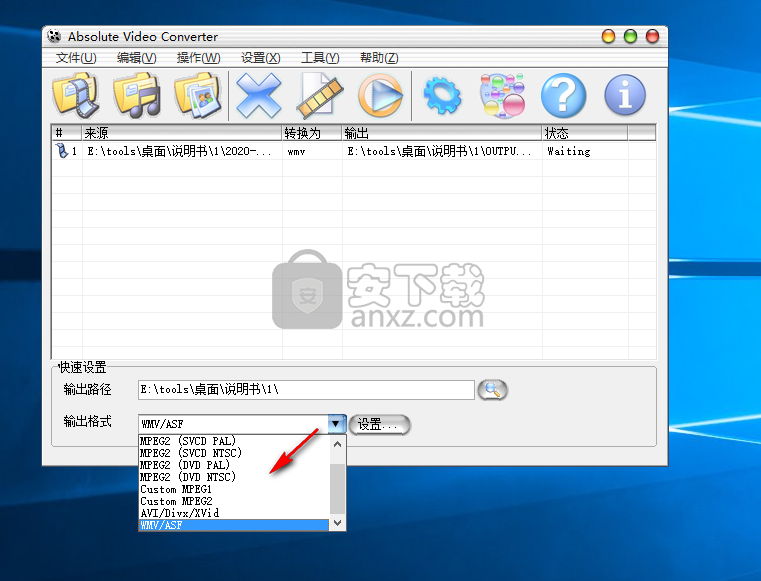
Task: Select MPEG2 (SVCD PAL) from the list
Action: (x=234, y=441)
